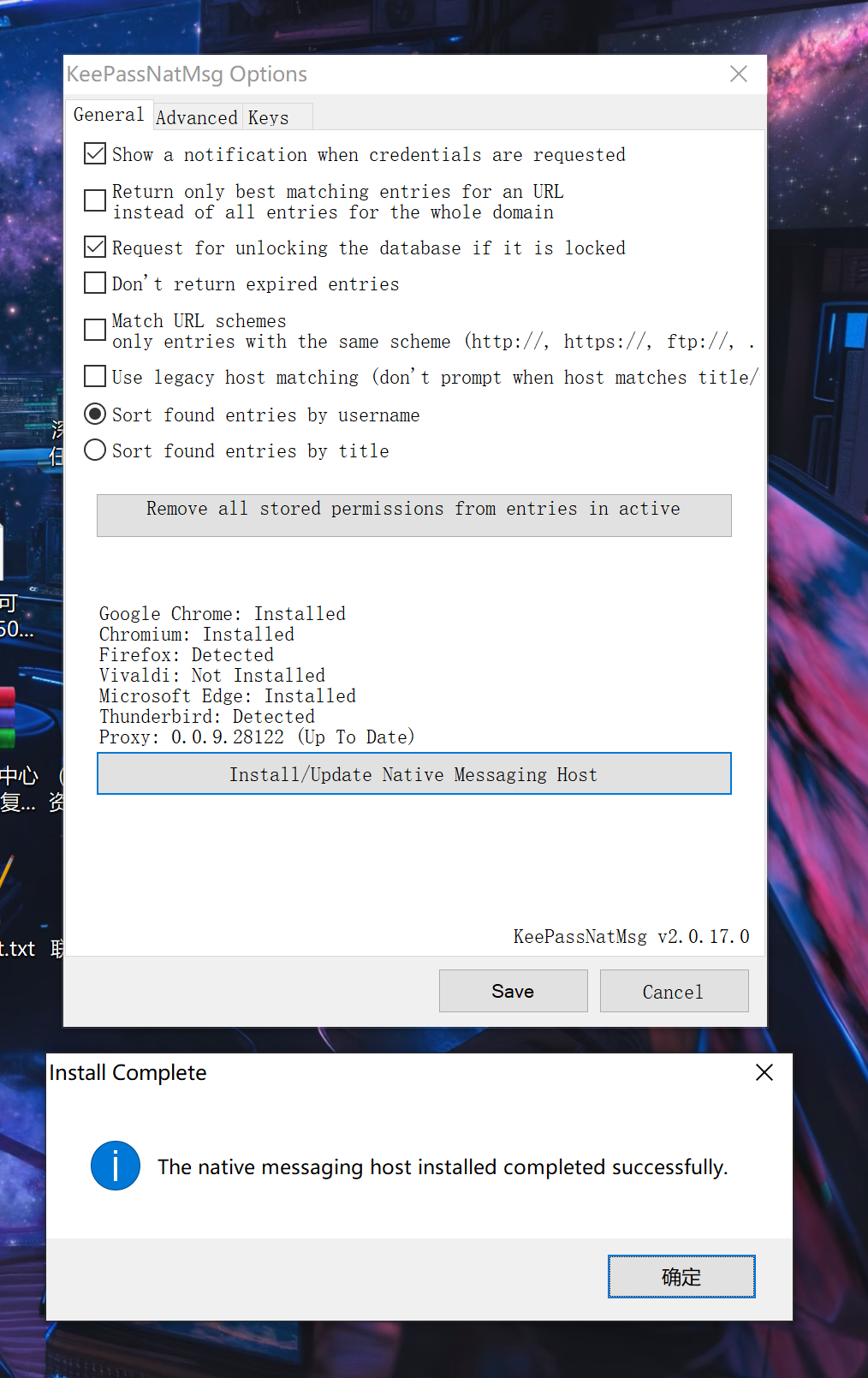Switch to the General tab
Viewport: 868px width, 1378px height.
coord(109,115)
